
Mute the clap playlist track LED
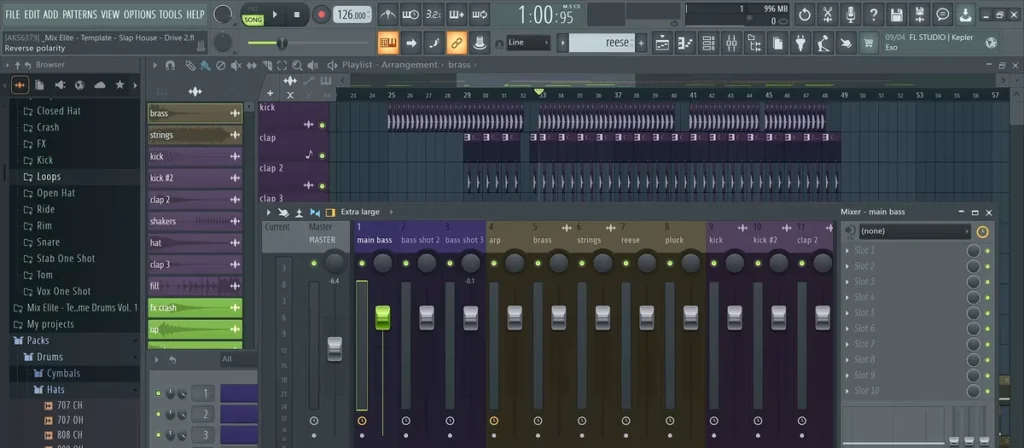click(322, 155)
